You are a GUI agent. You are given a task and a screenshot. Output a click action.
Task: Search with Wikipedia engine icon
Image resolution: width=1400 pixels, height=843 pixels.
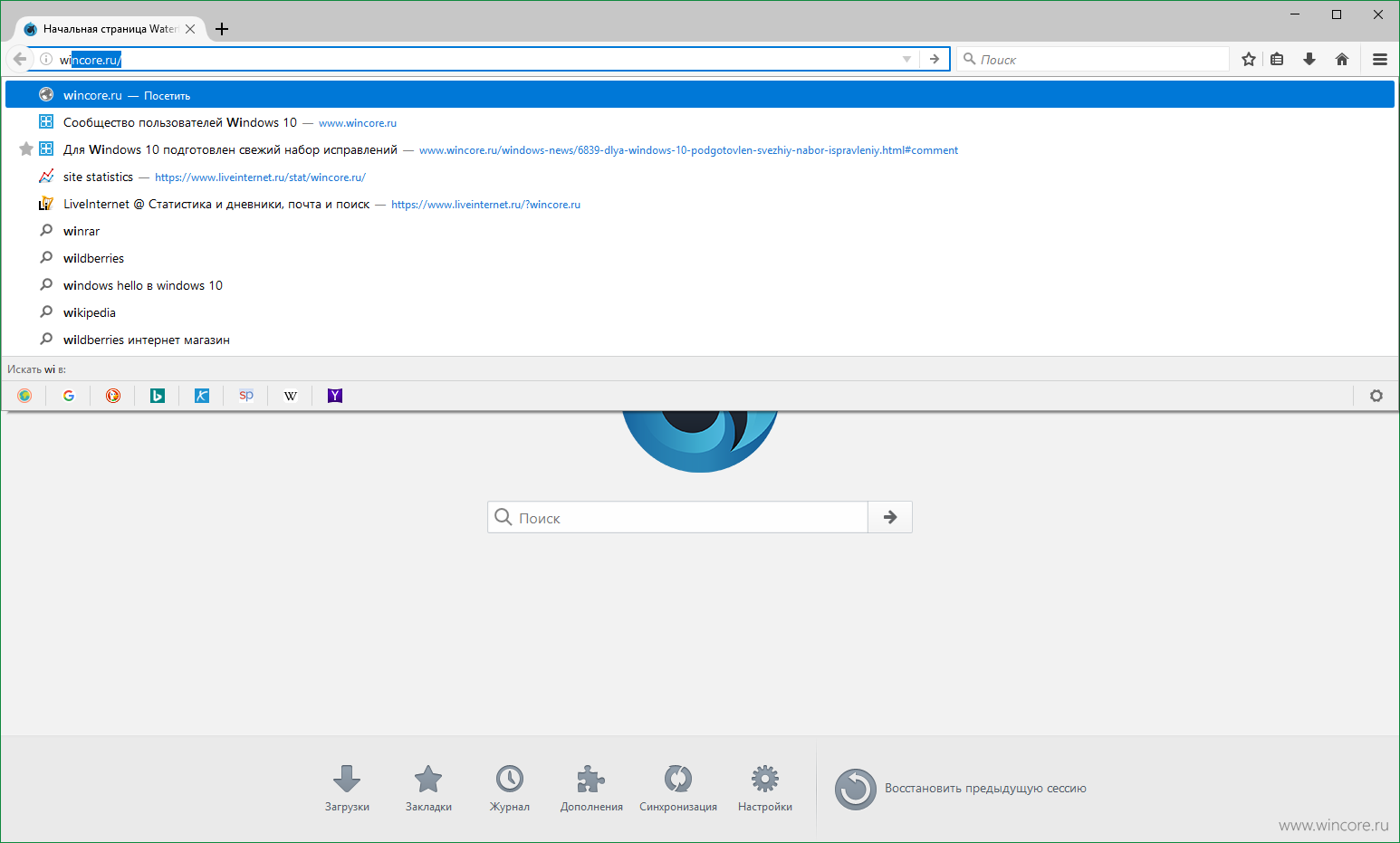291,396
